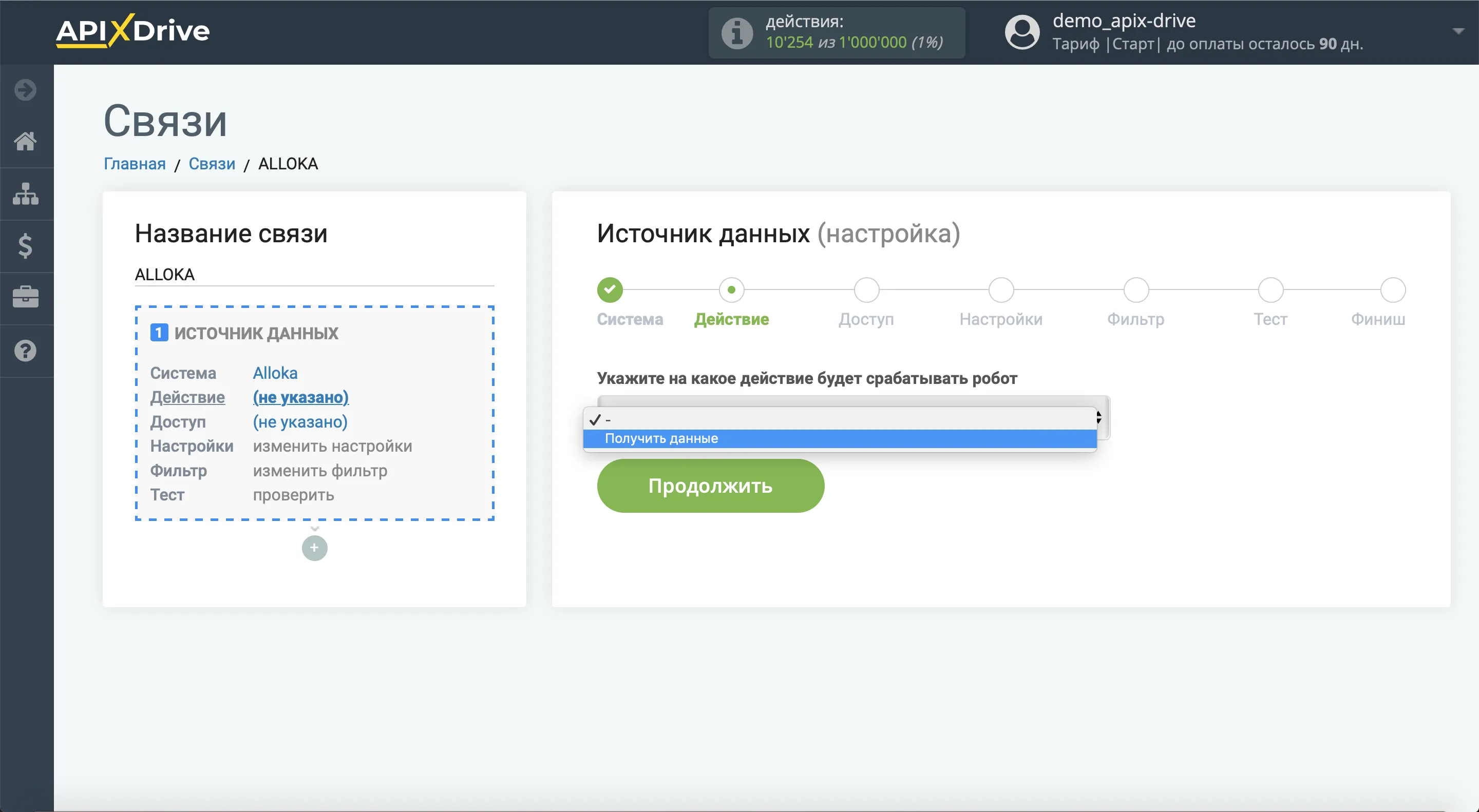Click the blue number 1 badge
1479x812 pixels.
(159, 333)
